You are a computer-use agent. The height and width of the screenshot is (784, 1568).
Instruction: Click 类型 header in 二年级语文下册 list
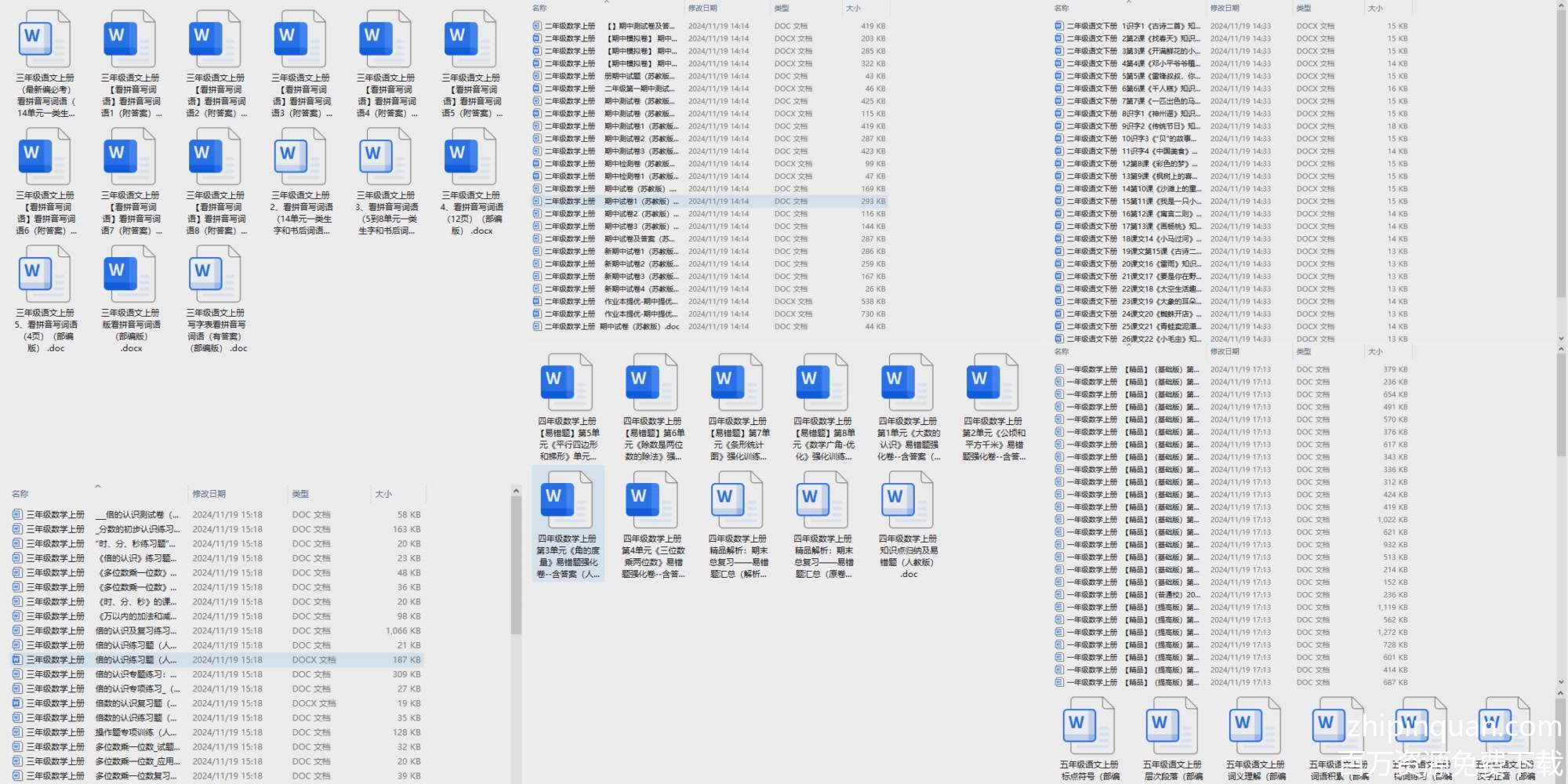pyautogui.click(x=1304, y=9)
